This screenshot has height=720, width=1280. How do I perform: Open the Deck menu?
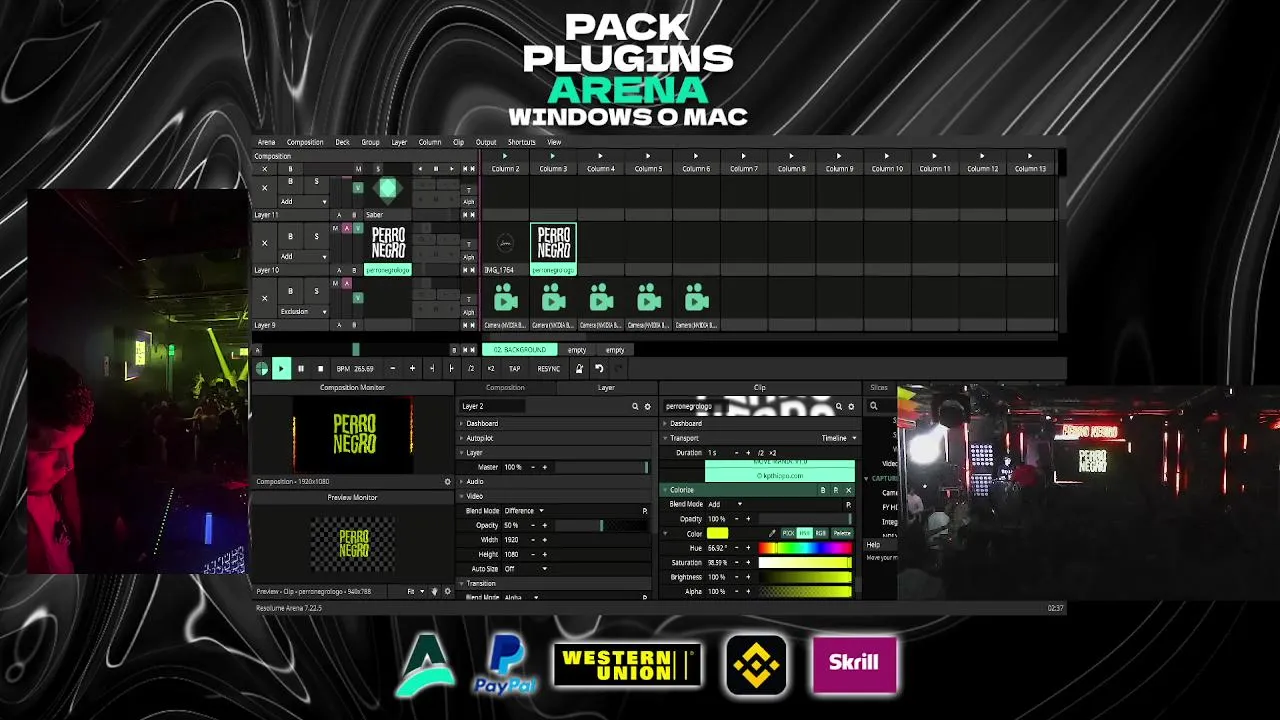tap(342, 142)
